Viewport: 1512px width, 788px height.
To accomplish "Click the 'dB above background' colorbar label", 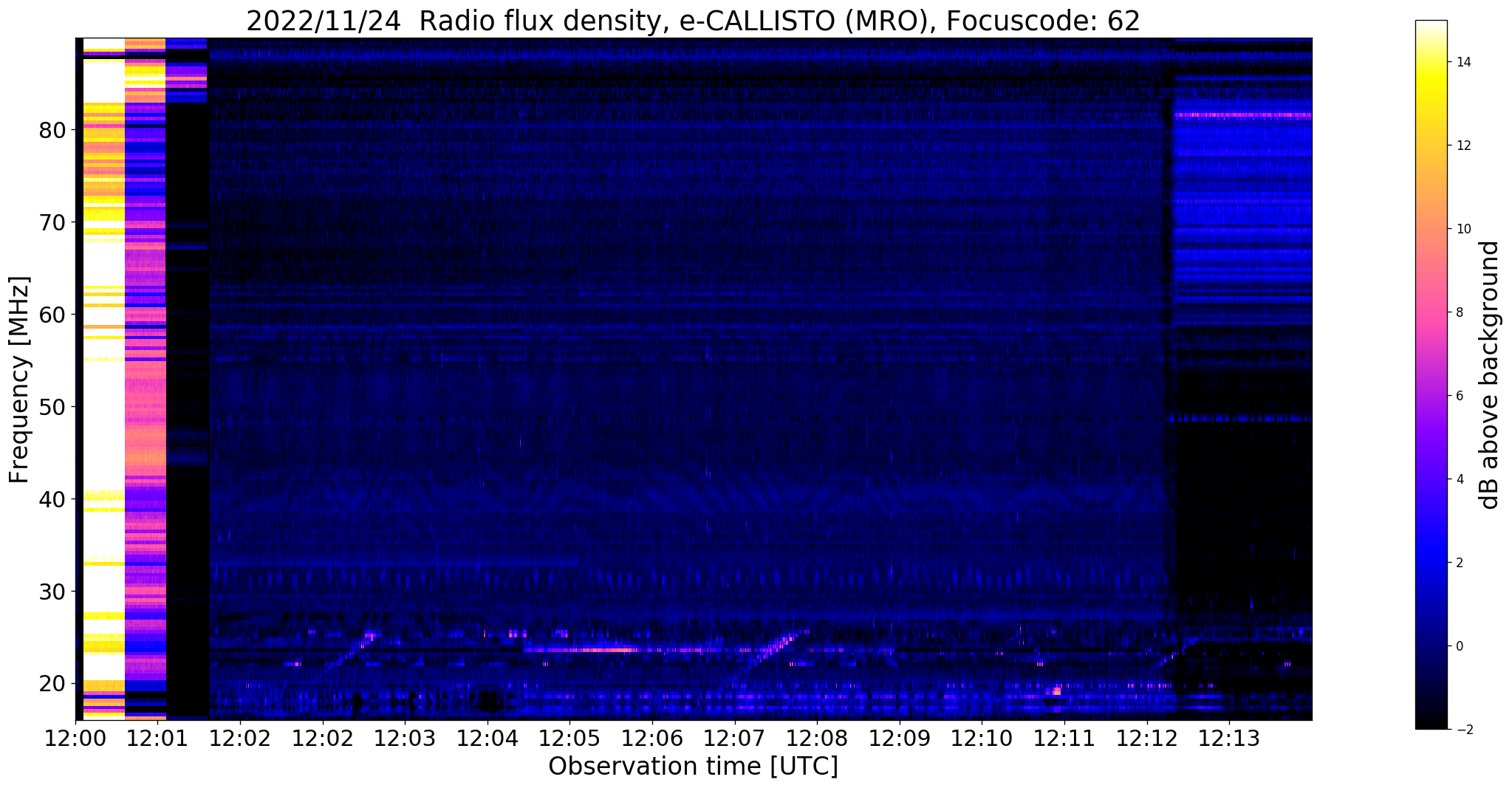I will tap(1490, 374).
